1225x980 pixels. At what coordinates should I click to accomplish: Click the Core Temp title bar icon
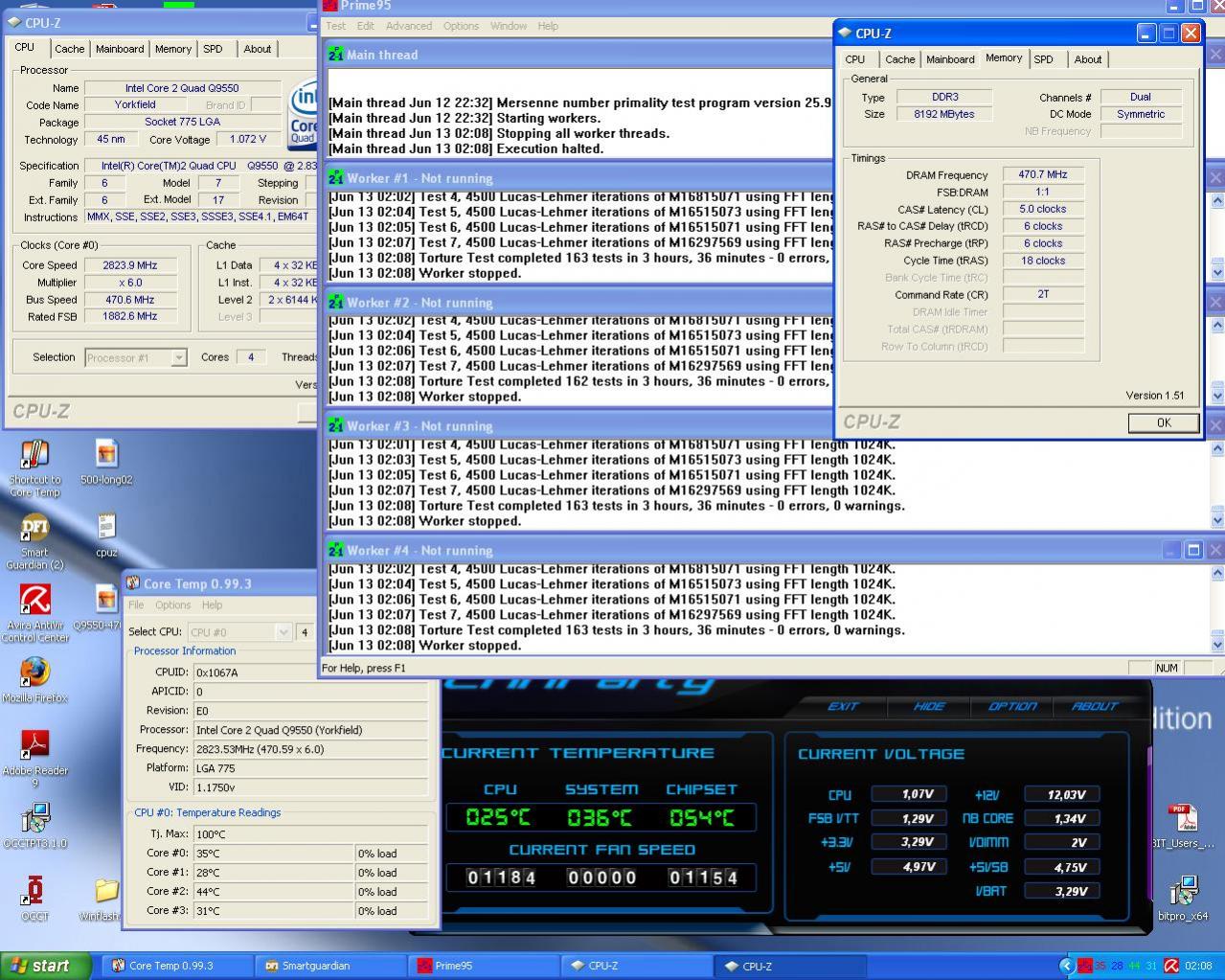[133, 583]
